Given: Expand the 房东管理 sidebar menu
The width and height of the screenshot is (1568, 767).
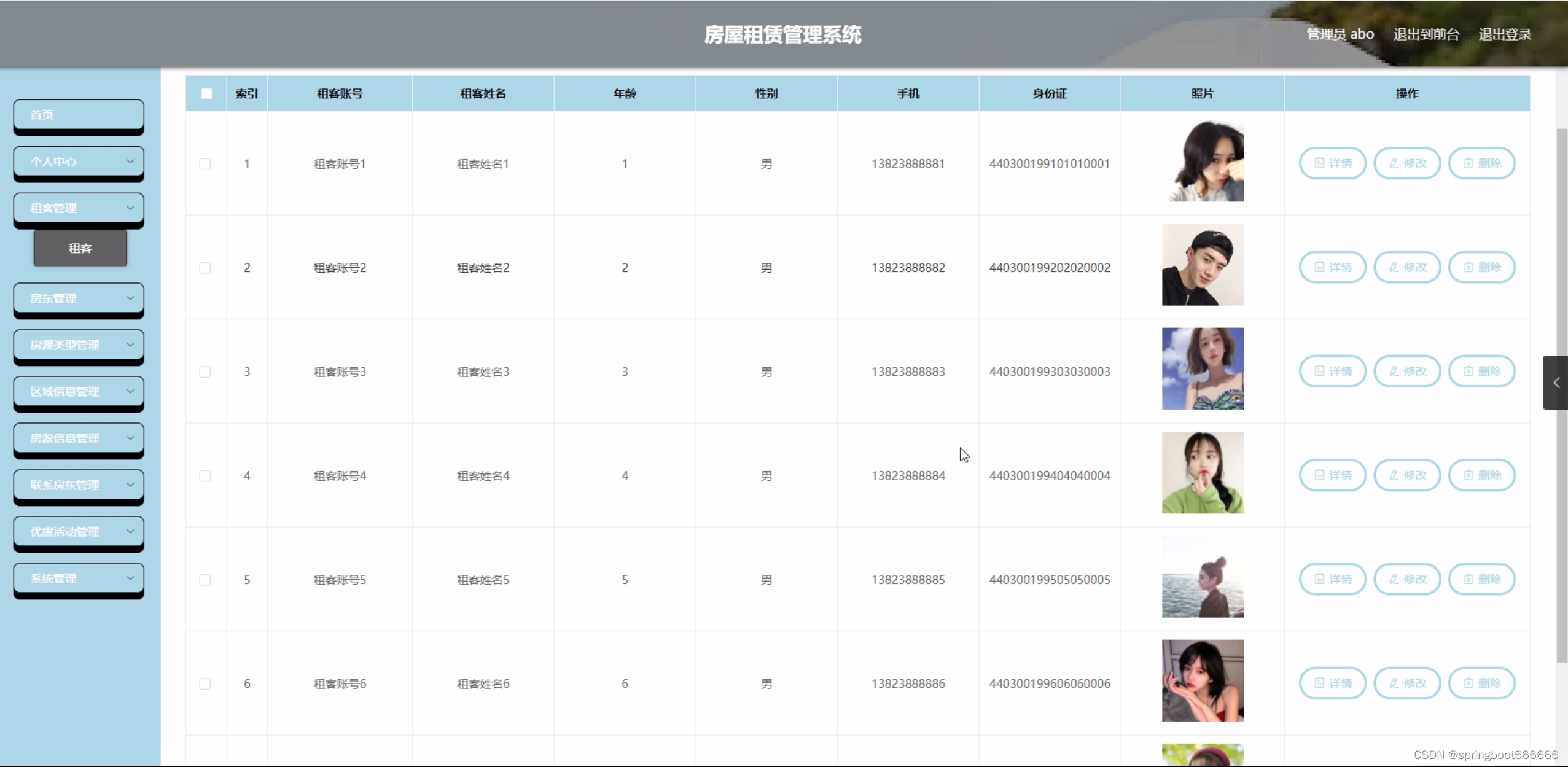Looking at the screenshot, I should (x=79, y=298).
